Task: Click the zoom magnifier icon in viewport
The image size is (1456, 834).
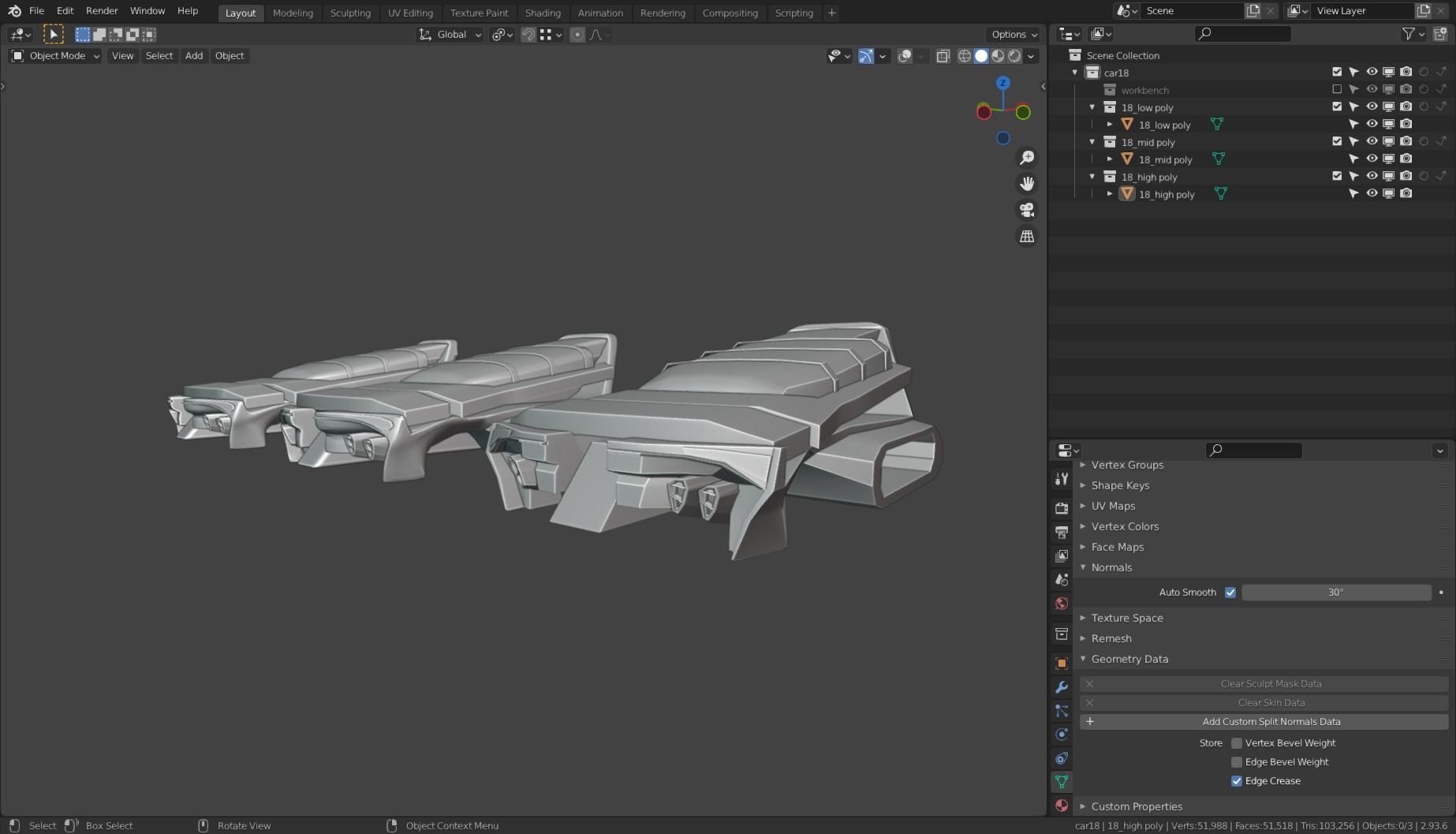Action: click(1027, 158)
